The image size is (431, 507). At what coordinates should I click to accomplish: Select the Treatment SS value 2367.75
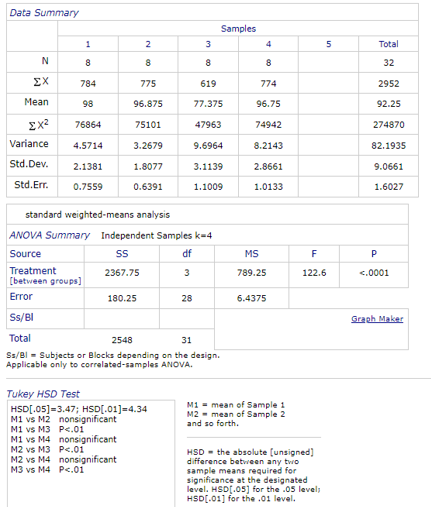click(x=122, y=273)
